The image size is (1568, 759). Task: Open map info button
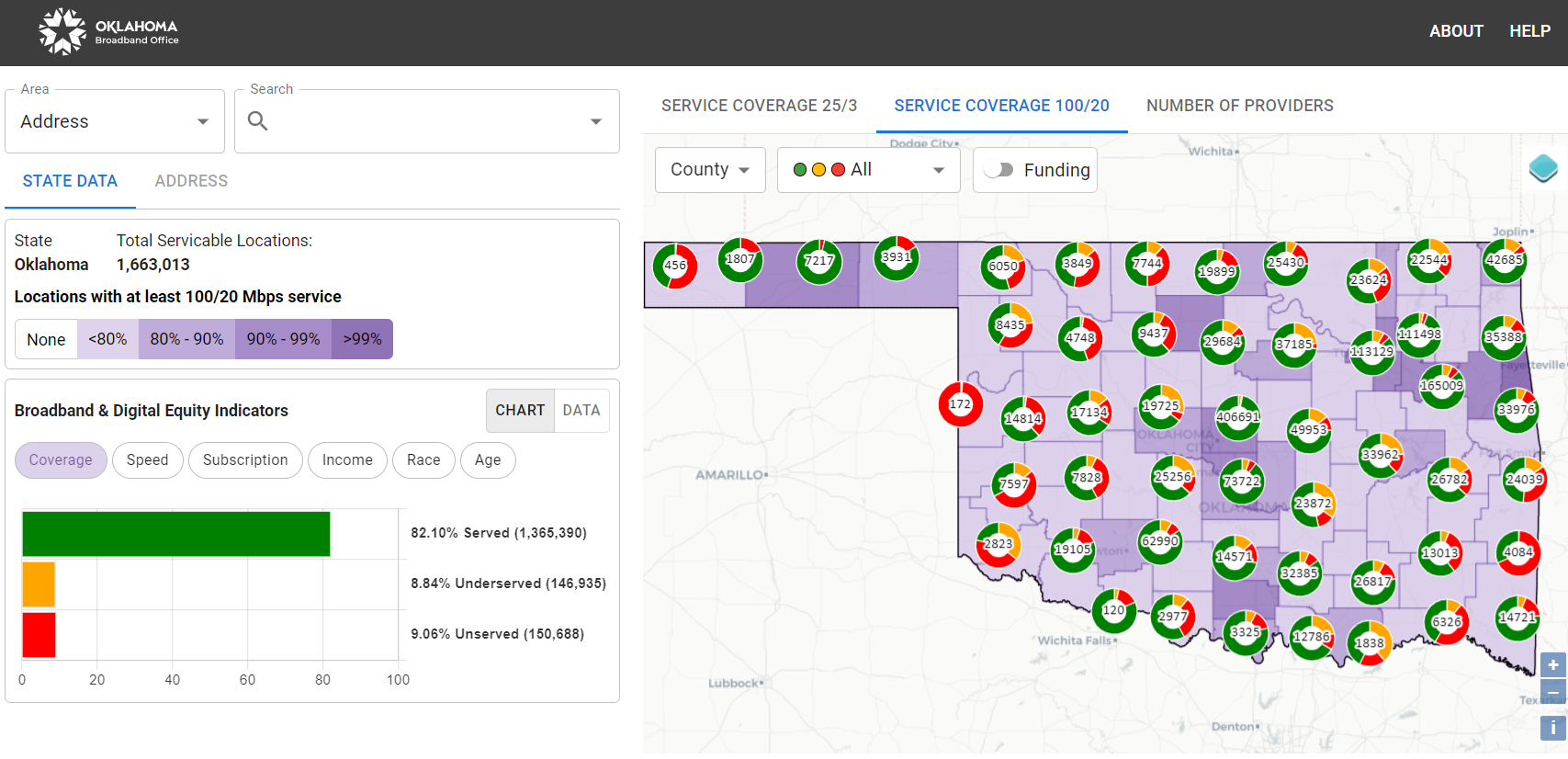[x=1552, y=728]
